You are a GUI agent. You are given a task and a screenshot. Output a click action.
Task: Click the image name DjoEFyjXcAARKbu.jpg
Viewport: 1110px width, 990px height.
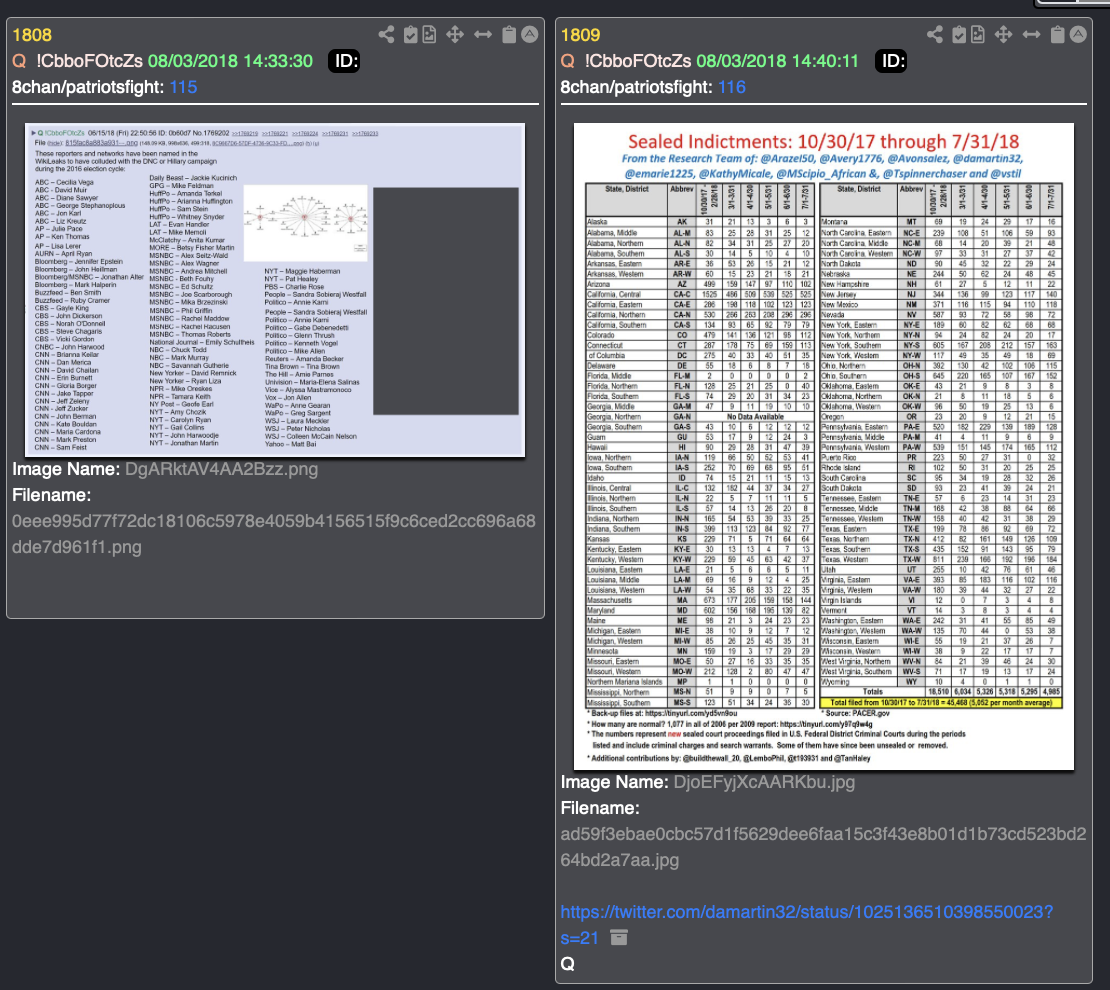click(x=765, y=782)
